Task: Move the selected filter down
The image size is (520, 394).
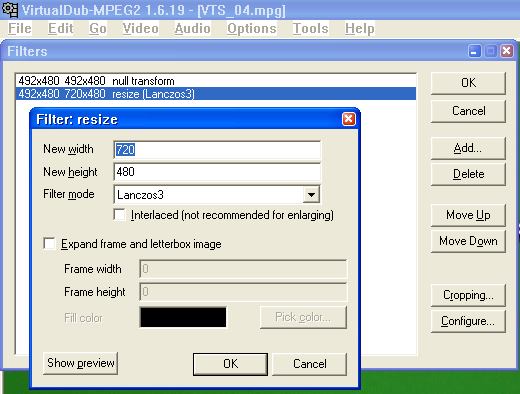Action: coord(468,241)
